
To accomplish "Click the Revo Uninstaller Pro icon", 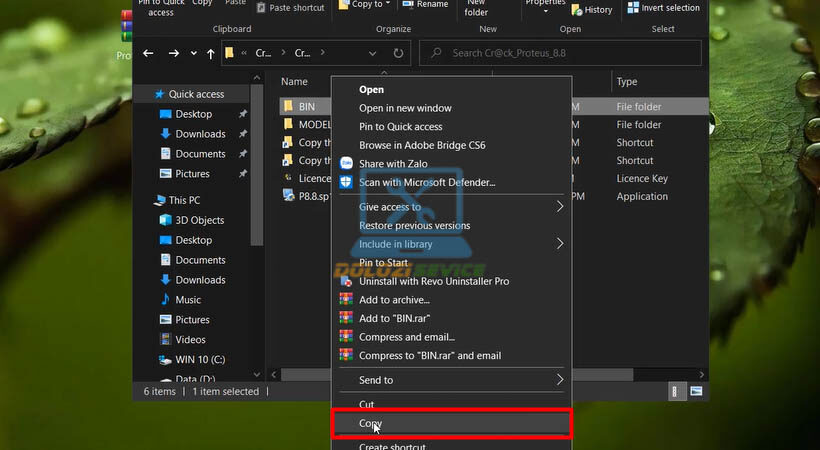I will [346, 281].
